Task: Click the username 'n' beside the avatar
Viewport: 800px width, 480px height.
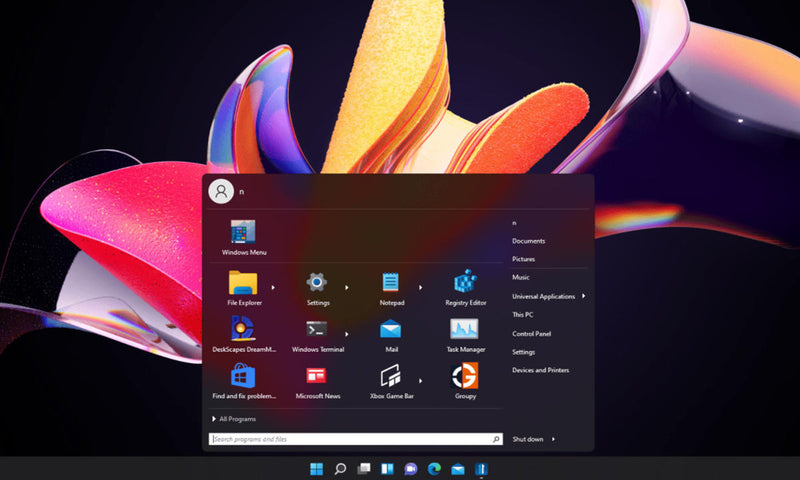Action: click(x=242, y=192)
